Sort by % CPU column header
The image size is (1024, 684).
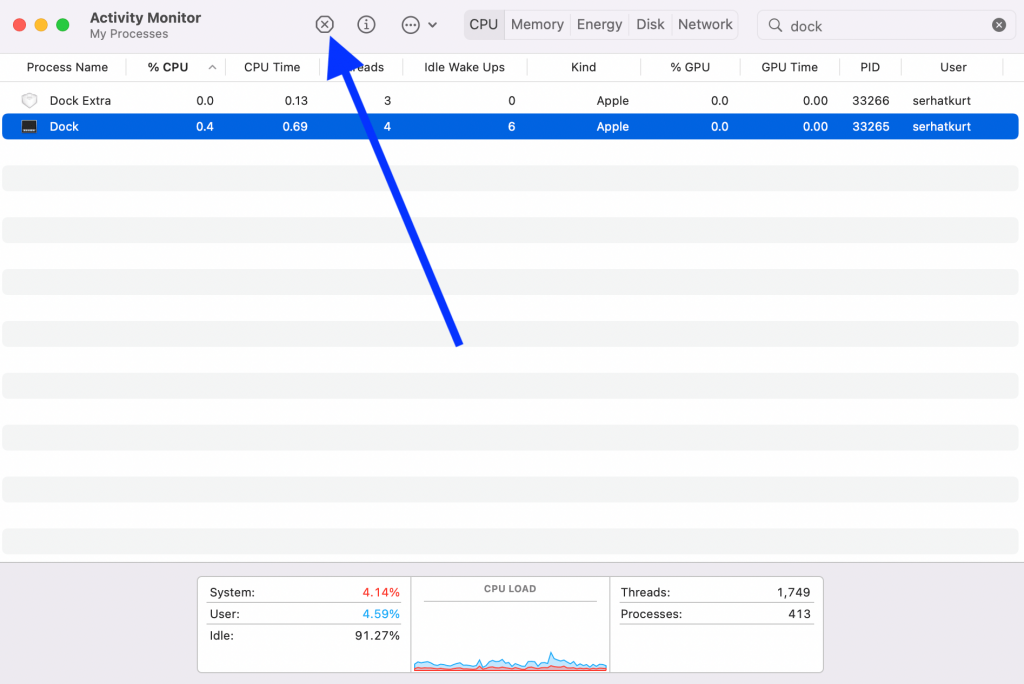coord(168,67)
